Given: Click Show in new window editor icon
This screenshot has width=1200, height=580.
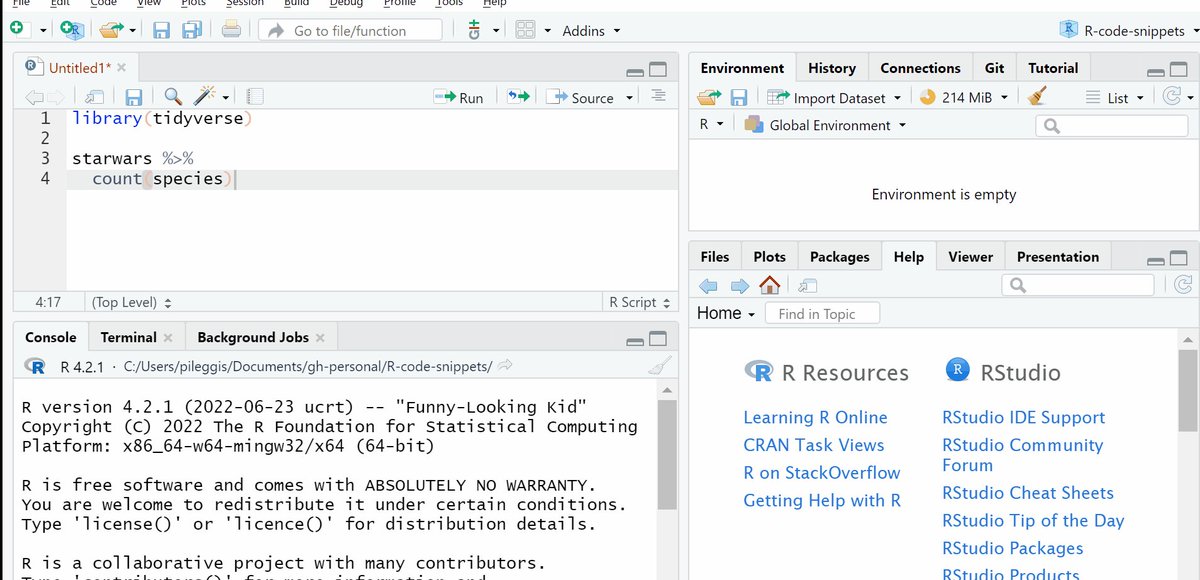Looking at the screenshot, I should pos(94,97).
